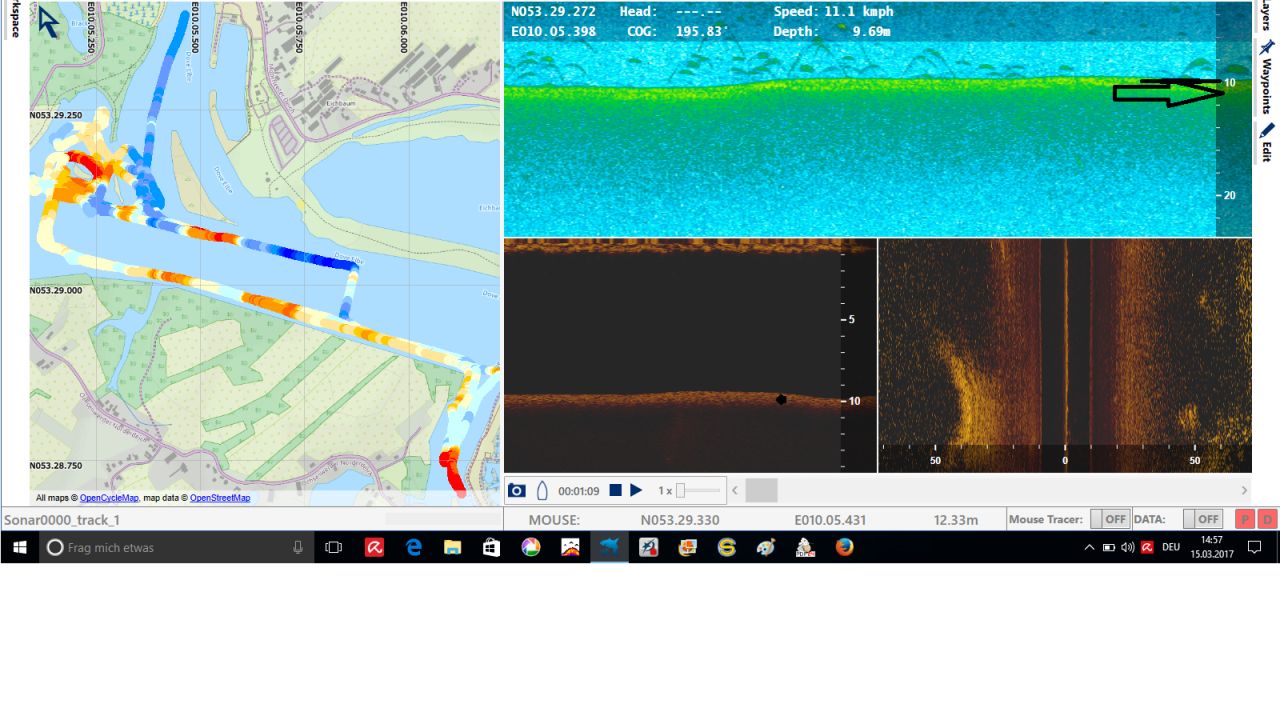Open the Layers side tab
This screenshot has height=720, width=1280.
(x=1266, y=16)
